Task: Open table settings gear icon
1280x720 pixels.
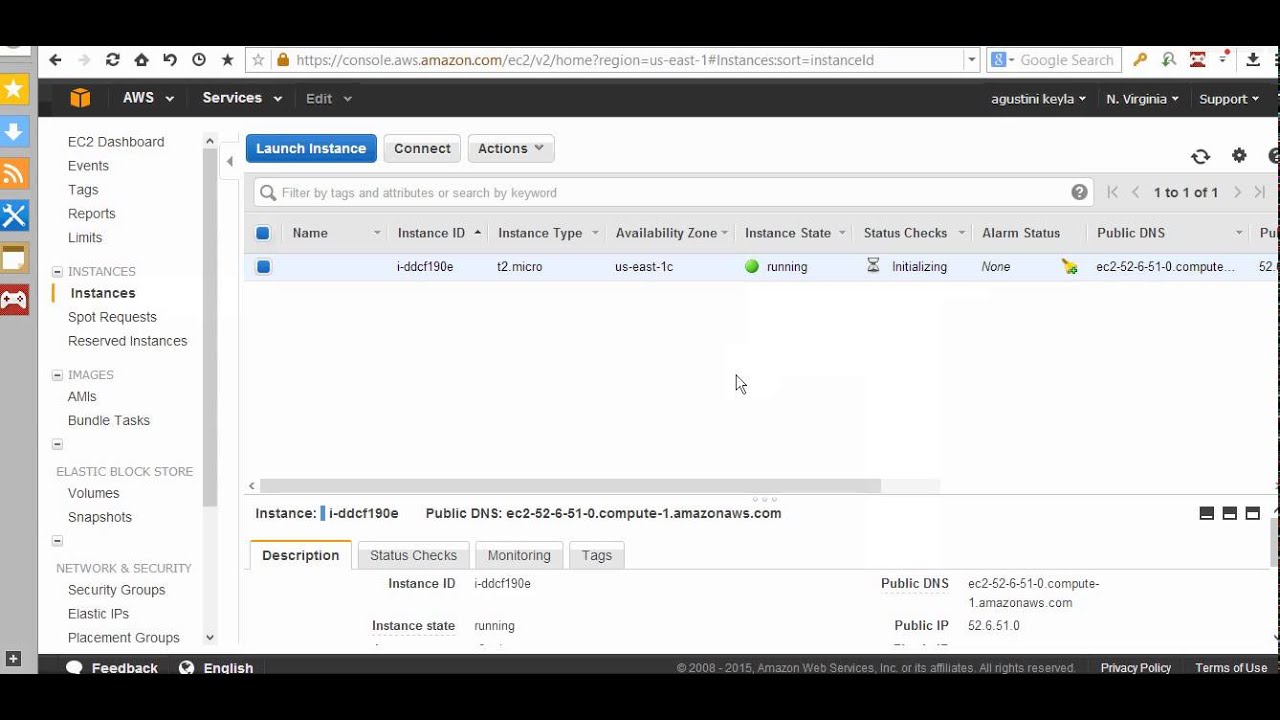Action: click(1239, 155)
